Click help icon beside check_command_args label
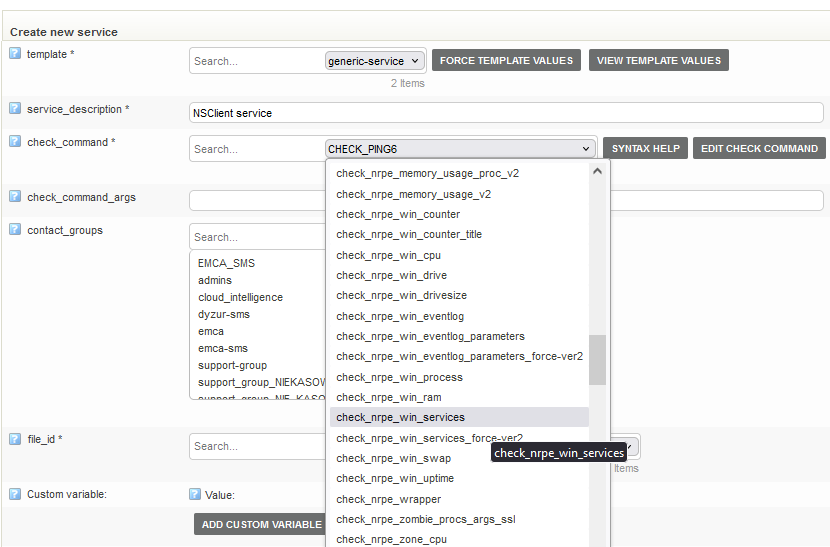This screenshot has width=830, height=547. point(15,197)
